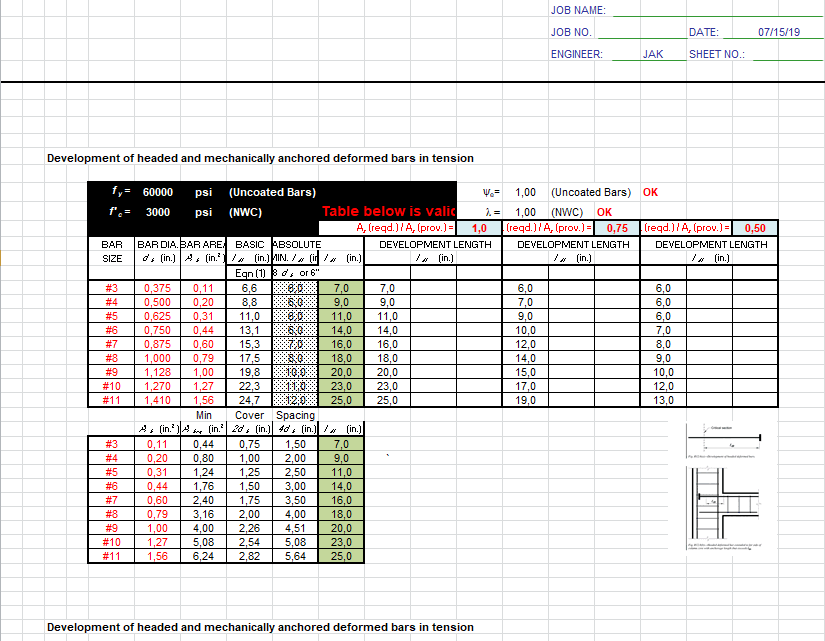Click the Eqn (1) cell
Image resolution: width=825 pixels, height=641 pixels.
click(249, 273)
